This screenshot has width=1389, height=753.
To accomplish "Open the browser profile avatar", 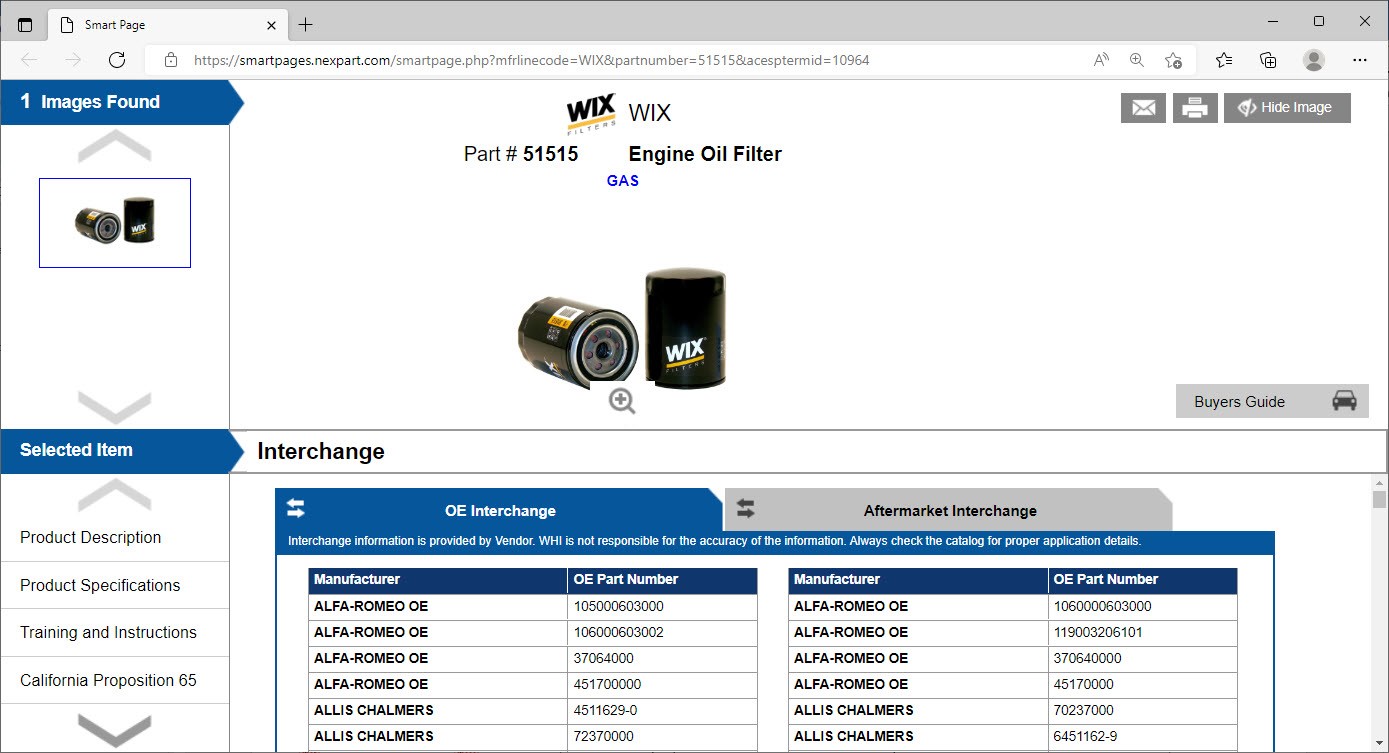I will pyautogui.click(x=1314, y=60).
